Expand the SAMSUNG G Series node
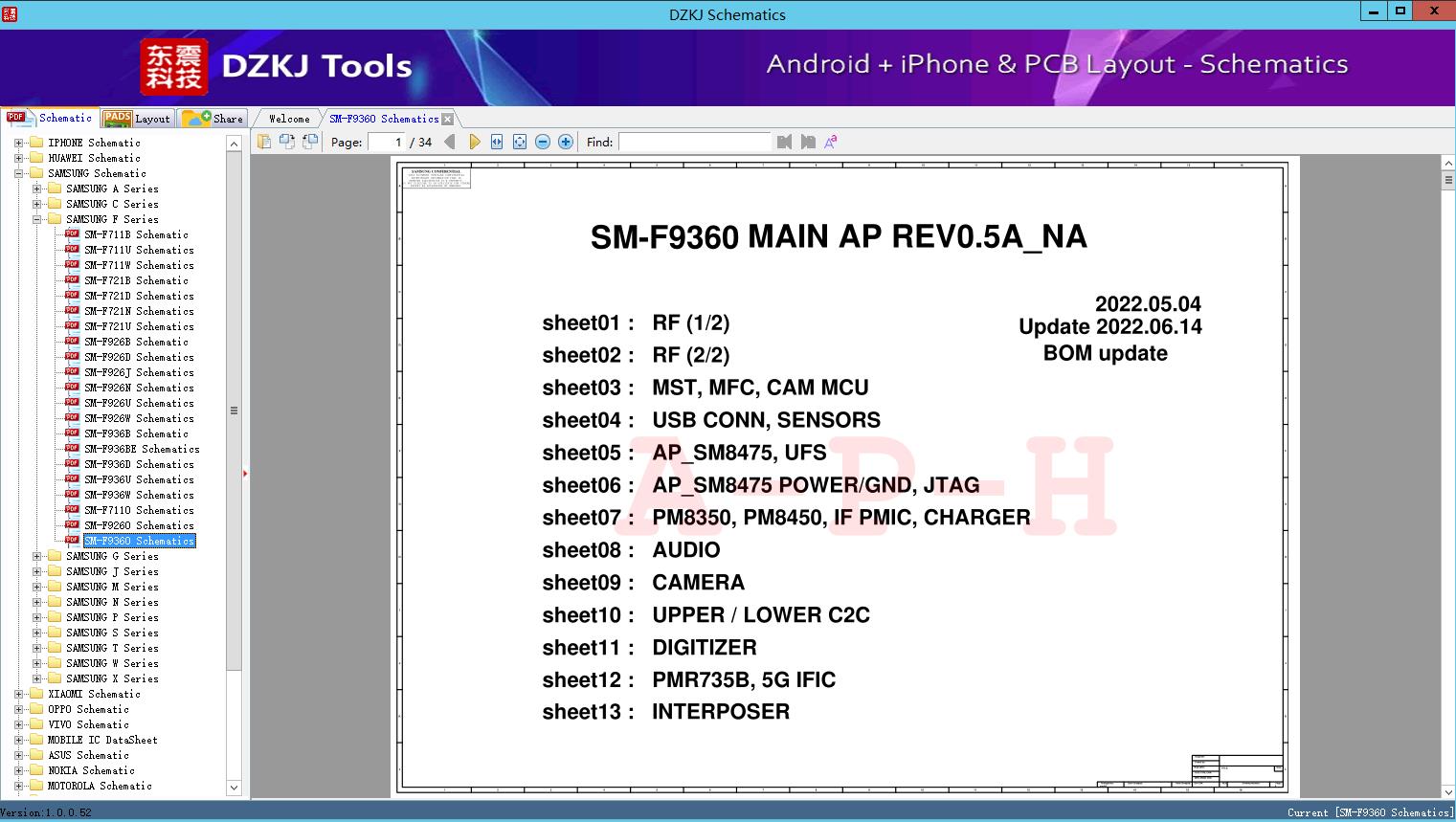 click(36, 556)
